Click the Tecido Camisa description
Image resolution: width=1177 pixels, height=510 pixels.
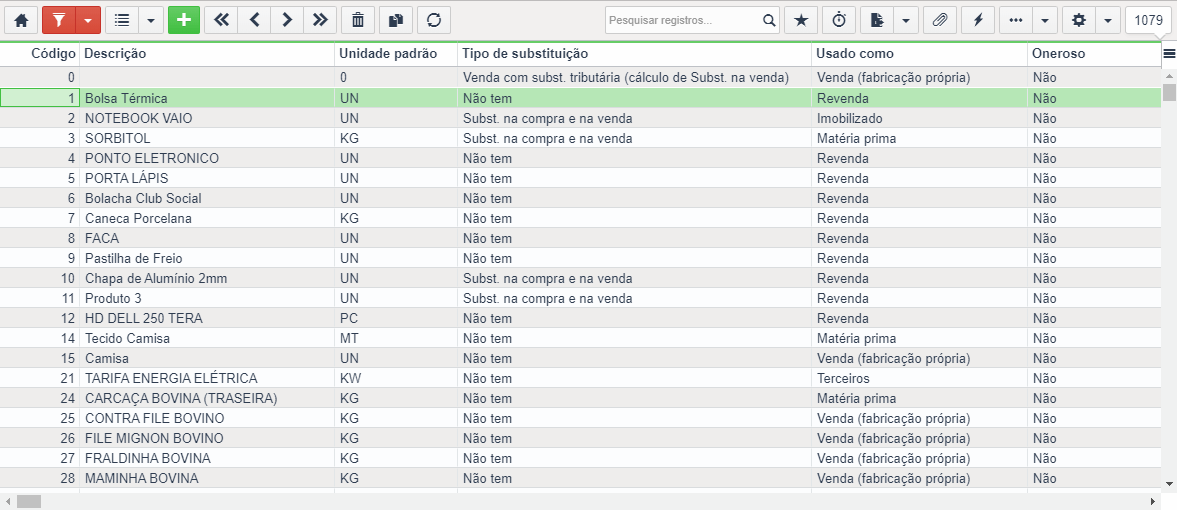pyautogui.click(x=128, y=339)
